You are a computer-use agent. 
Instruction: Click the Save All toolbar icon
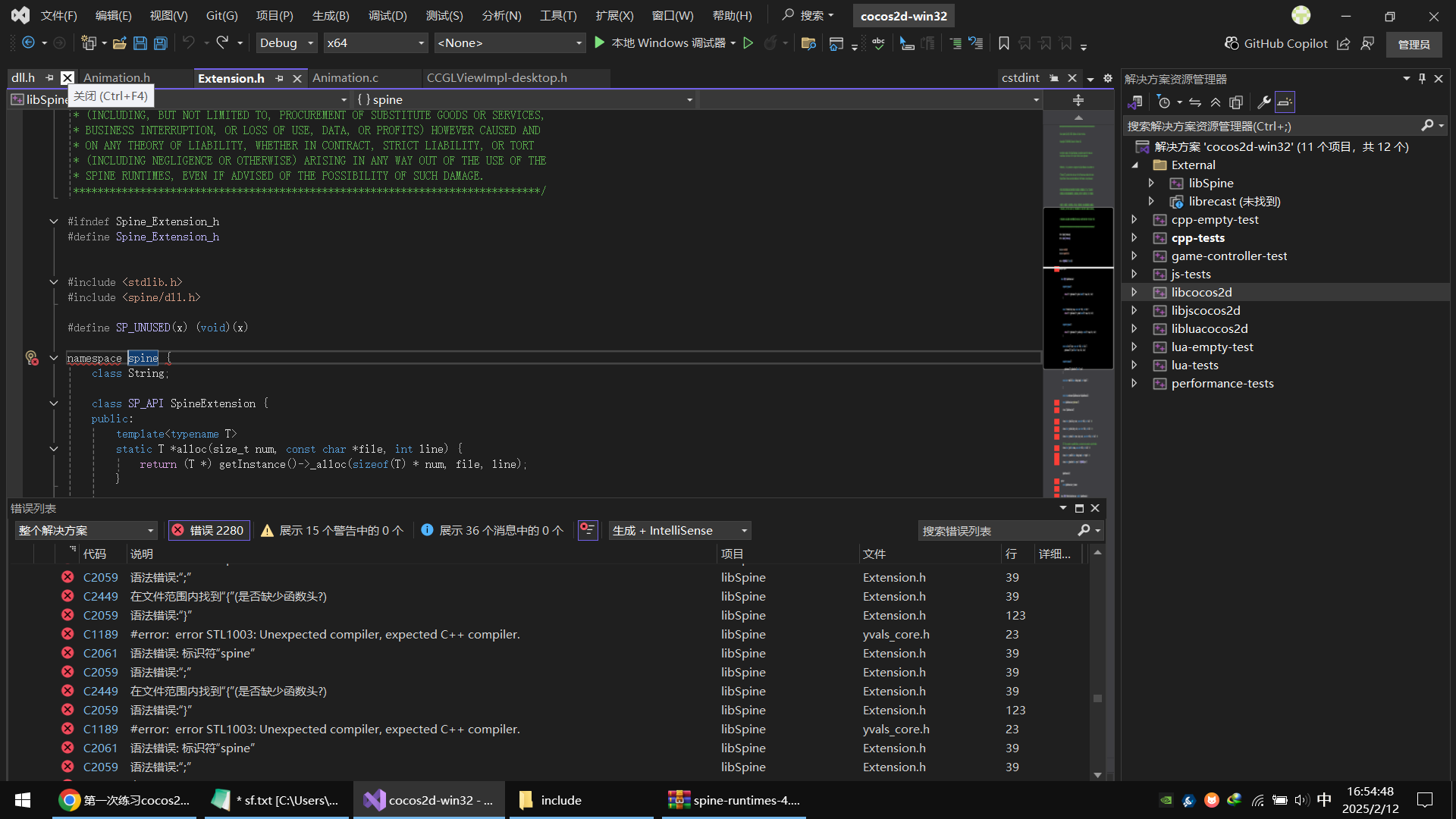161,43
